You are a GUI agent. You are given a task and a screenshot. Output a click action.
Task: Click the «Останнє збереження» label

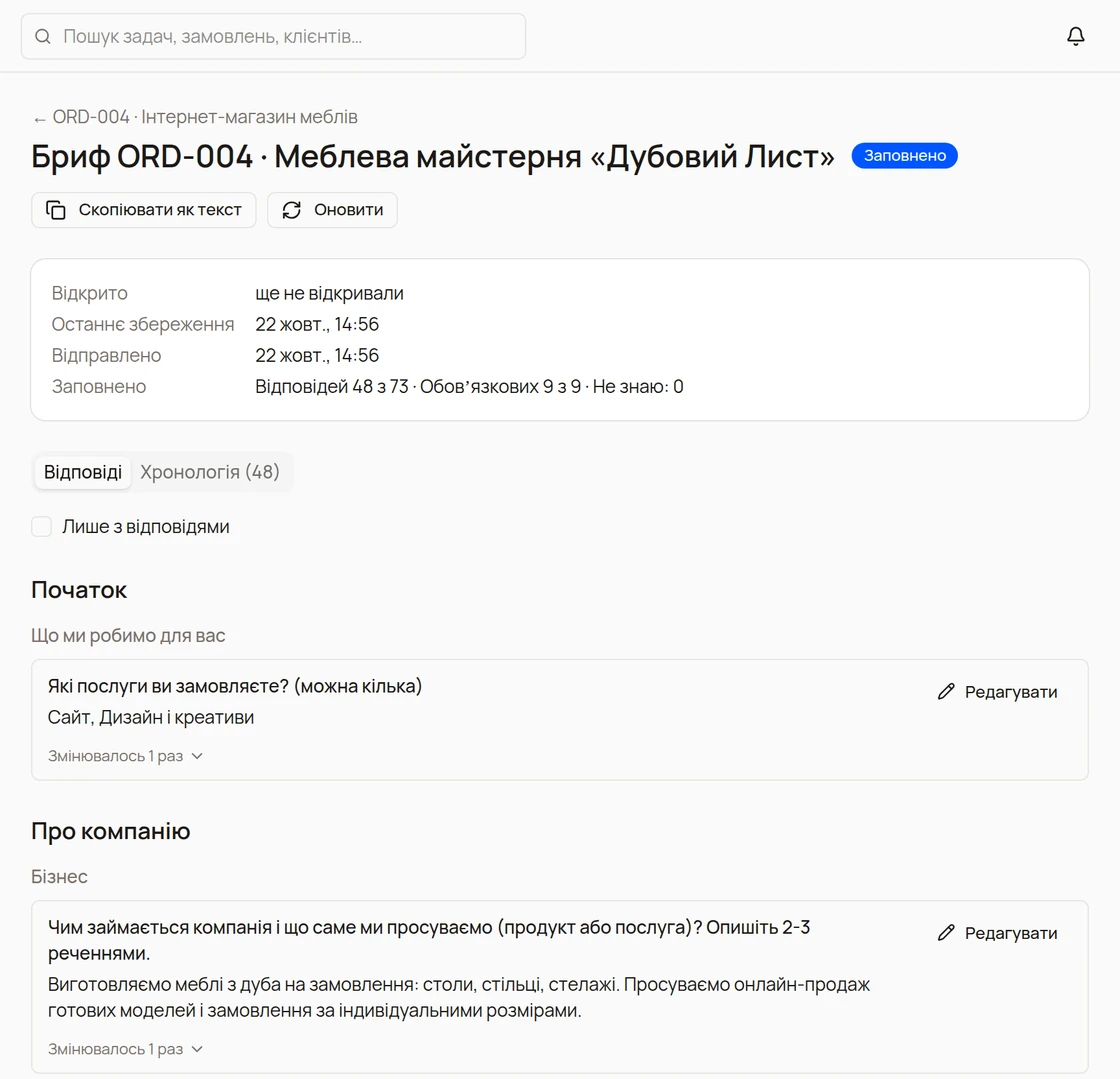(x=143, y=325)
